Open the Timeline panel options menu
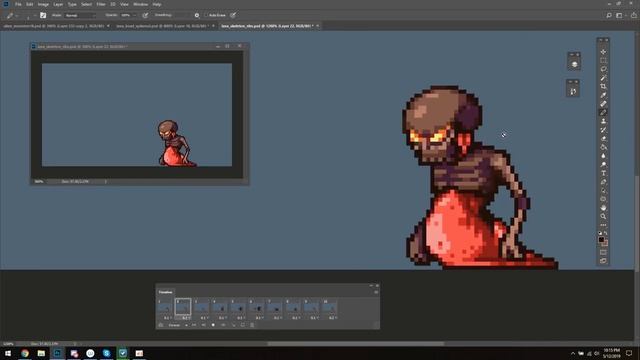 pos(376,292)
